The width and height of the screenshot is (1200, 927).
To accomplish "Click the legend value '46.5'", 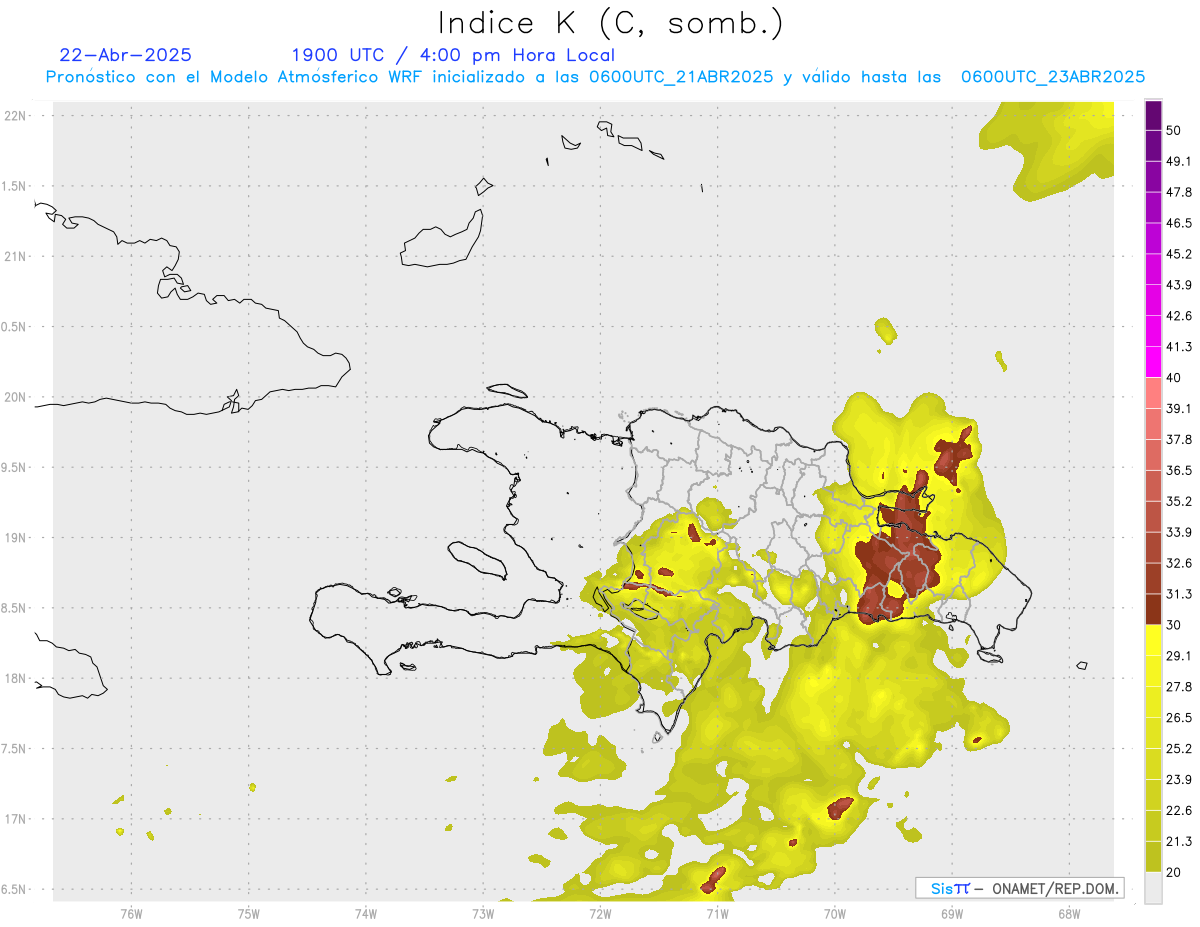I will [x=1179, y=223].
